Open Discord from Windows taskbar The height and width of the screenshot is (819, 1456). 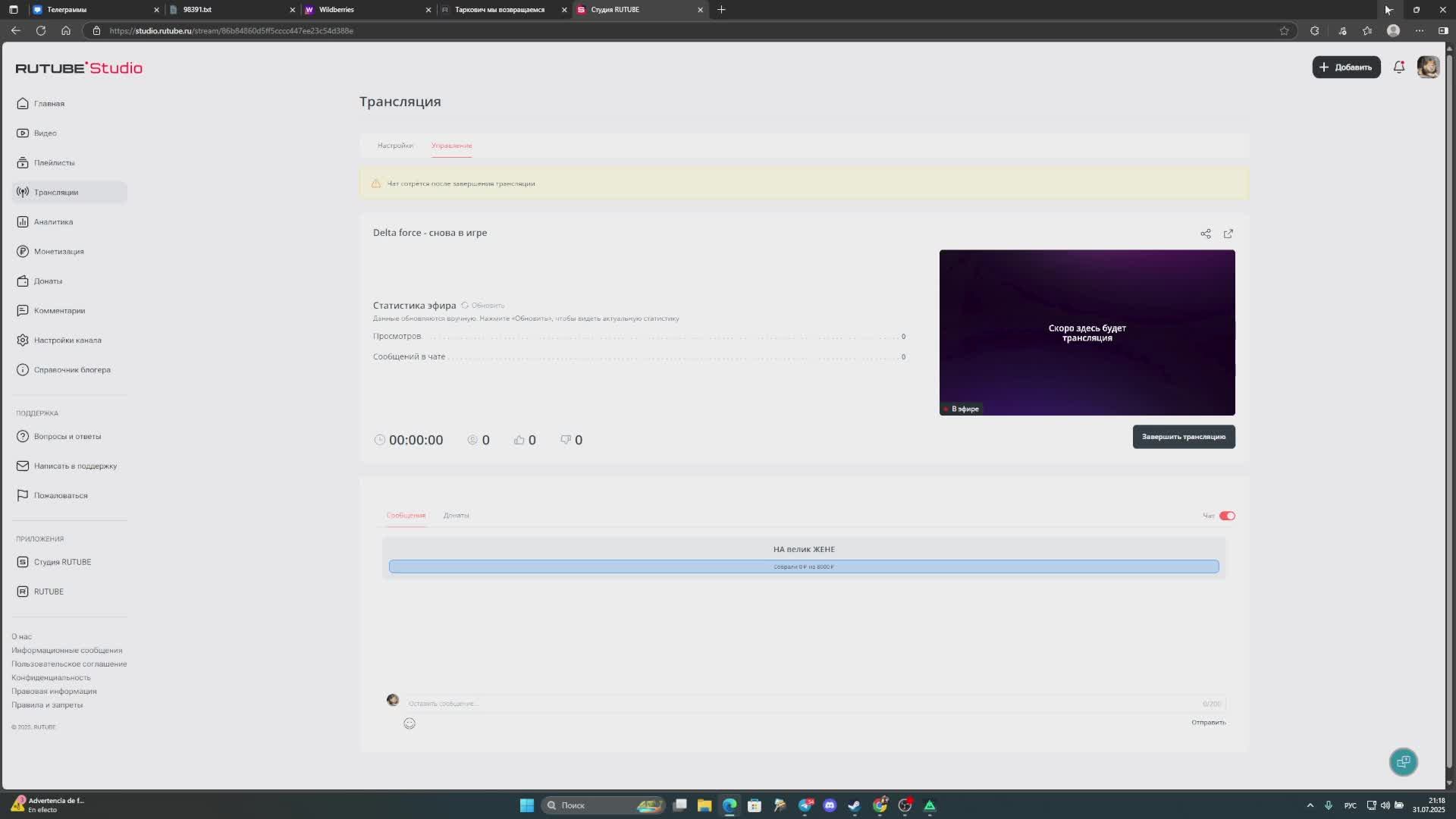point(830,805)
